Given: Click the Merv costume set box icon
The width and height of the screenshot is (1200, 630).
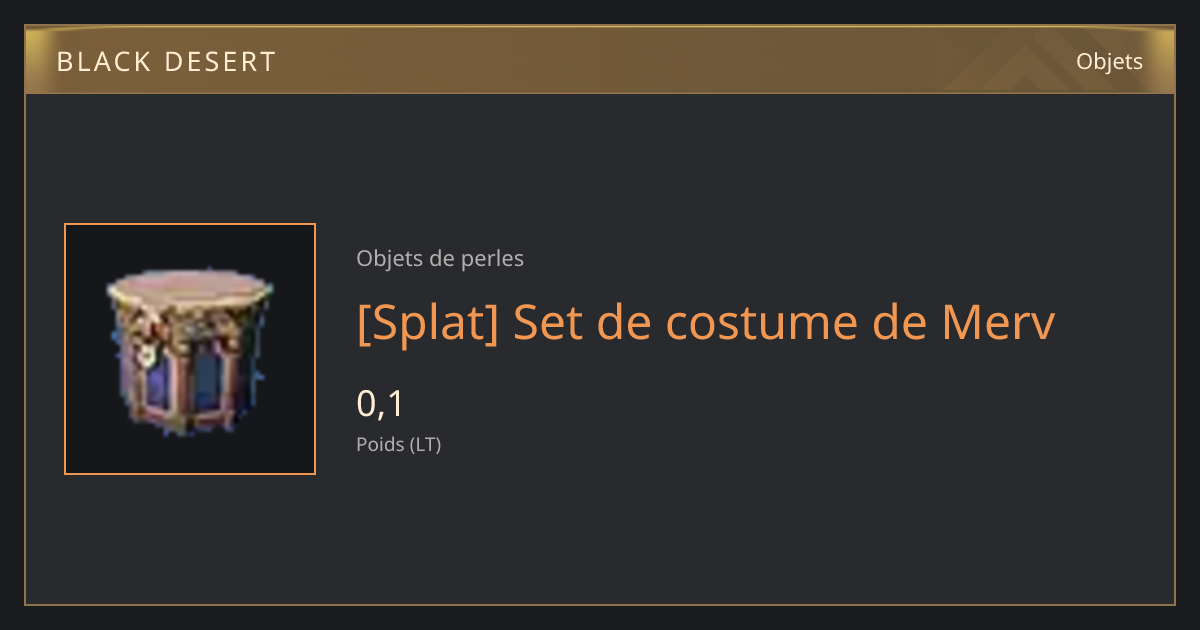Looking at the screenshot, I should click(190, 349).
